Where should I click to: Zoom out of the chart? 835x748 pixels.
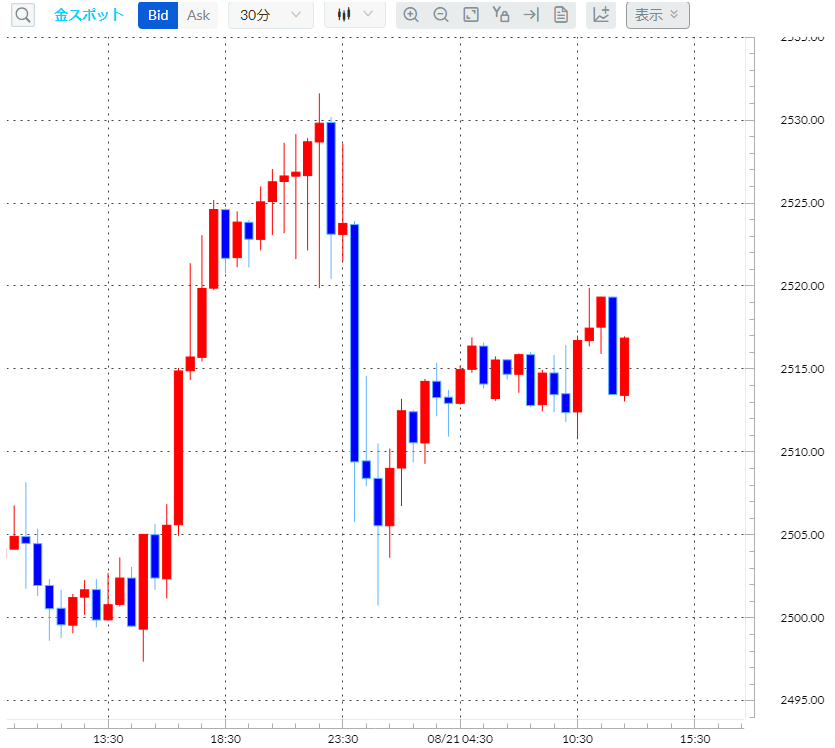441,15
